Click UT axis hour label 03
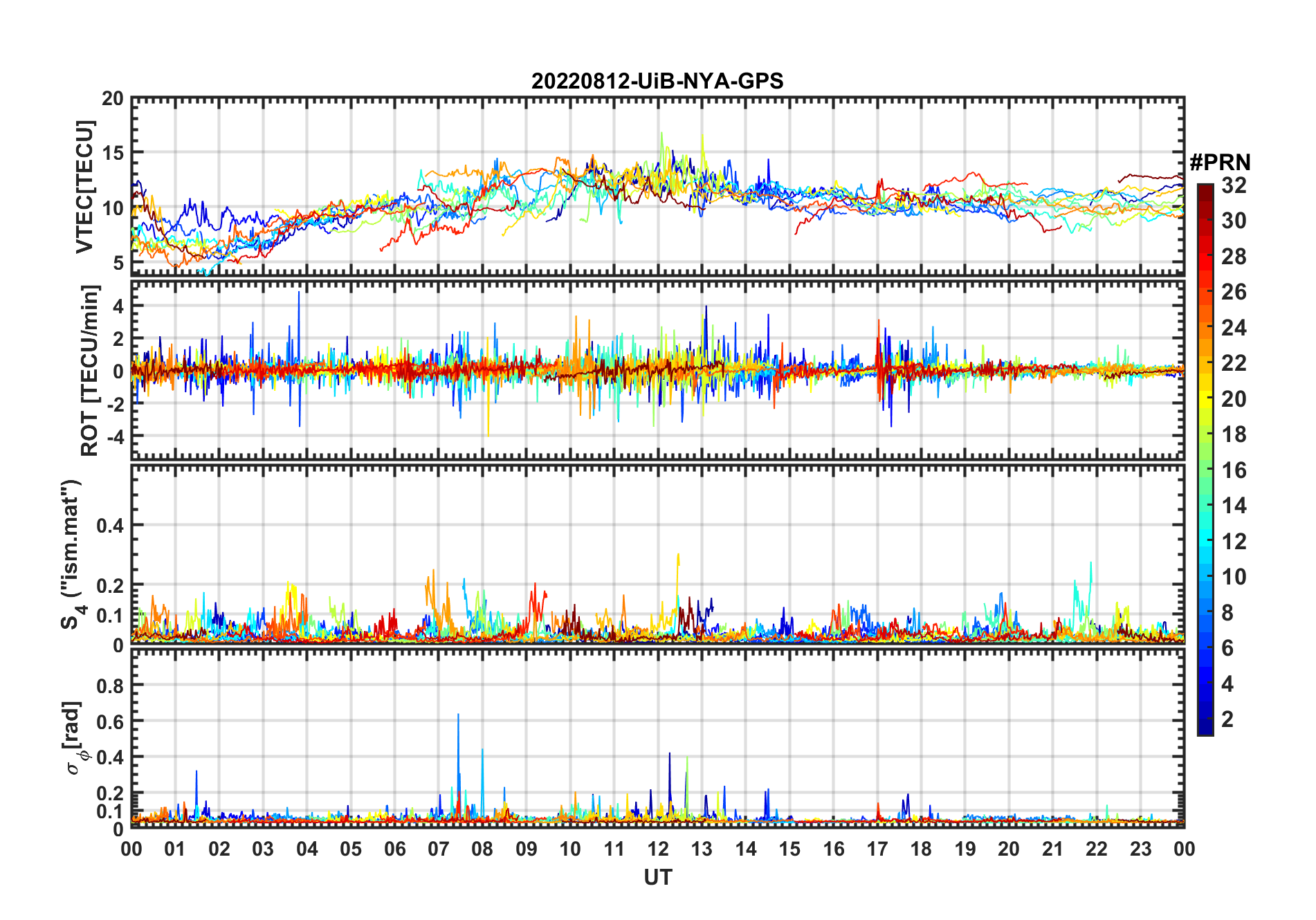 coord(263,849)
